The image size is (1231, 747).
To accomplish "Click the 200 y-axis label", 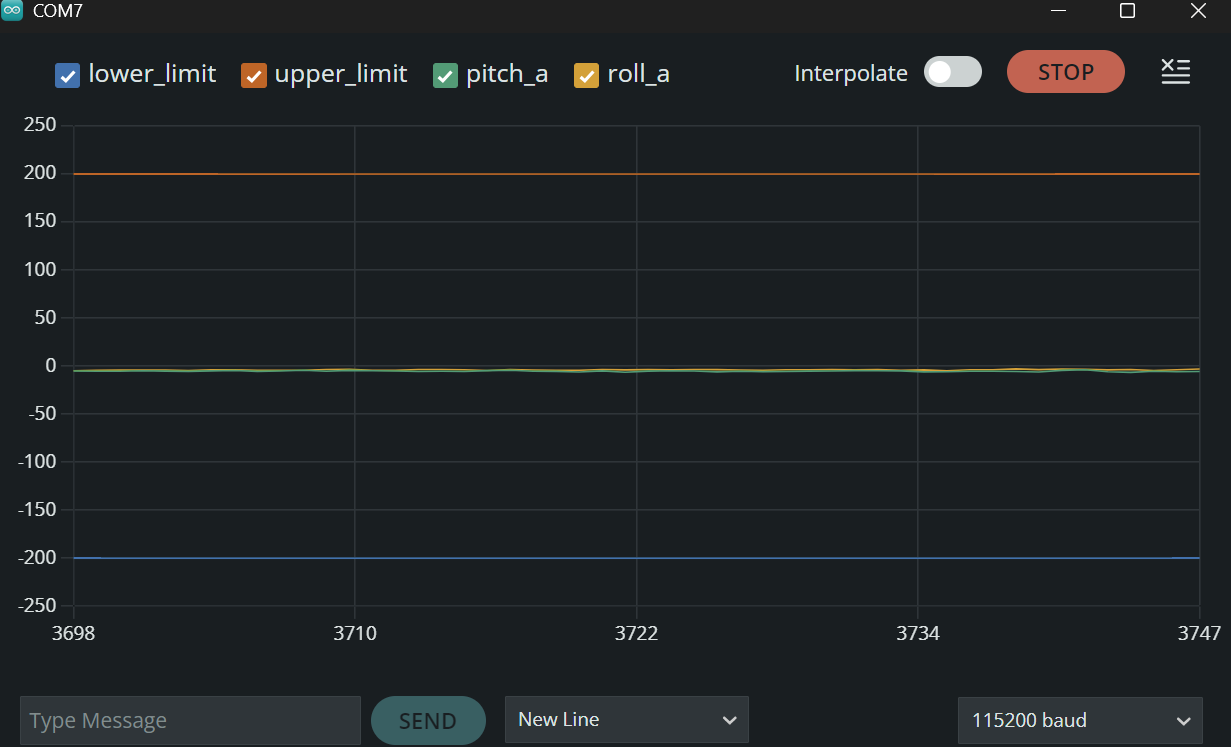I will tap(39, 173).
